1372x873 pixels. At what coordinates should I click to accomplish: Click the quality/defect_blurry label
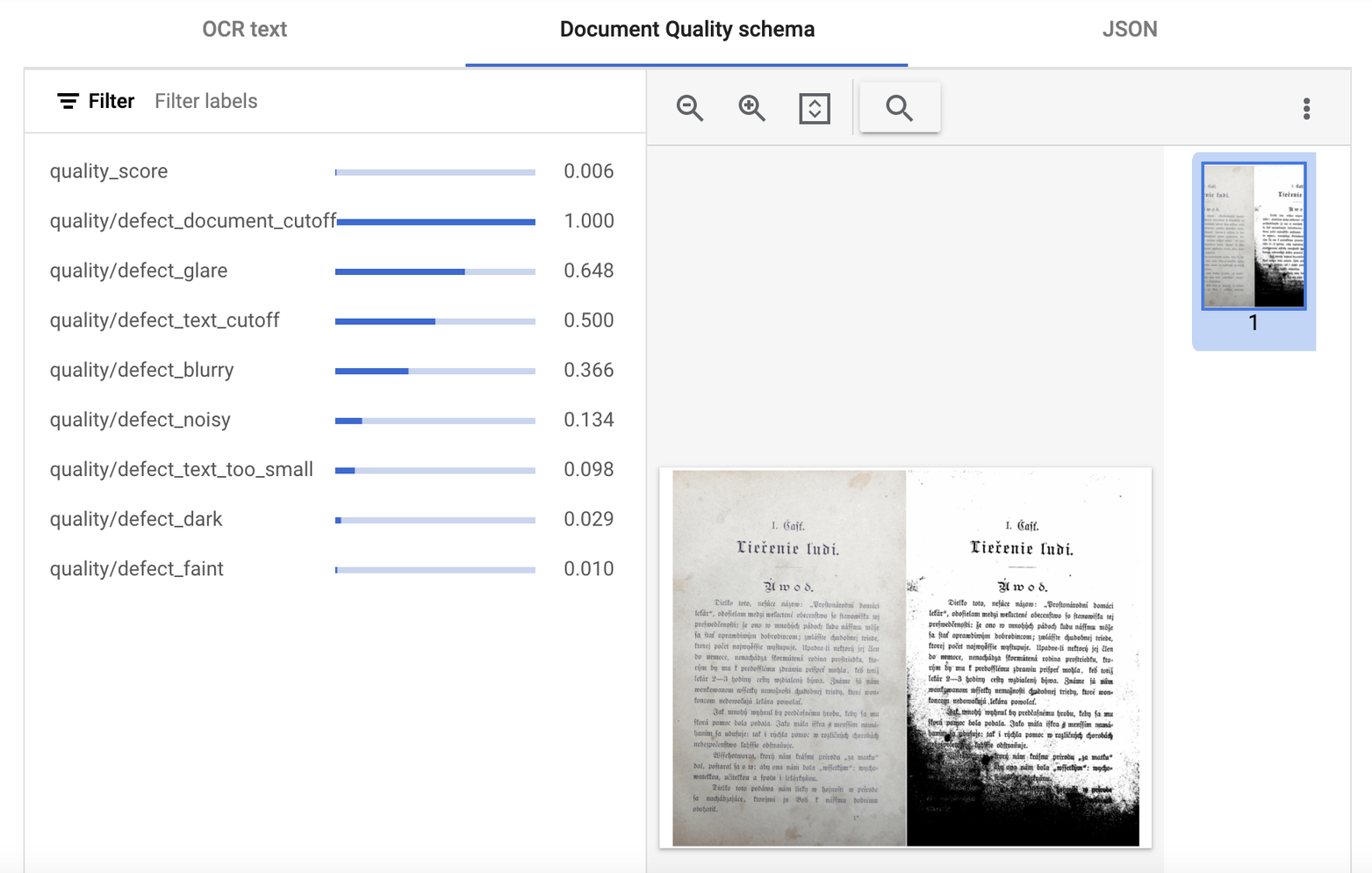[x=142, y=370]
